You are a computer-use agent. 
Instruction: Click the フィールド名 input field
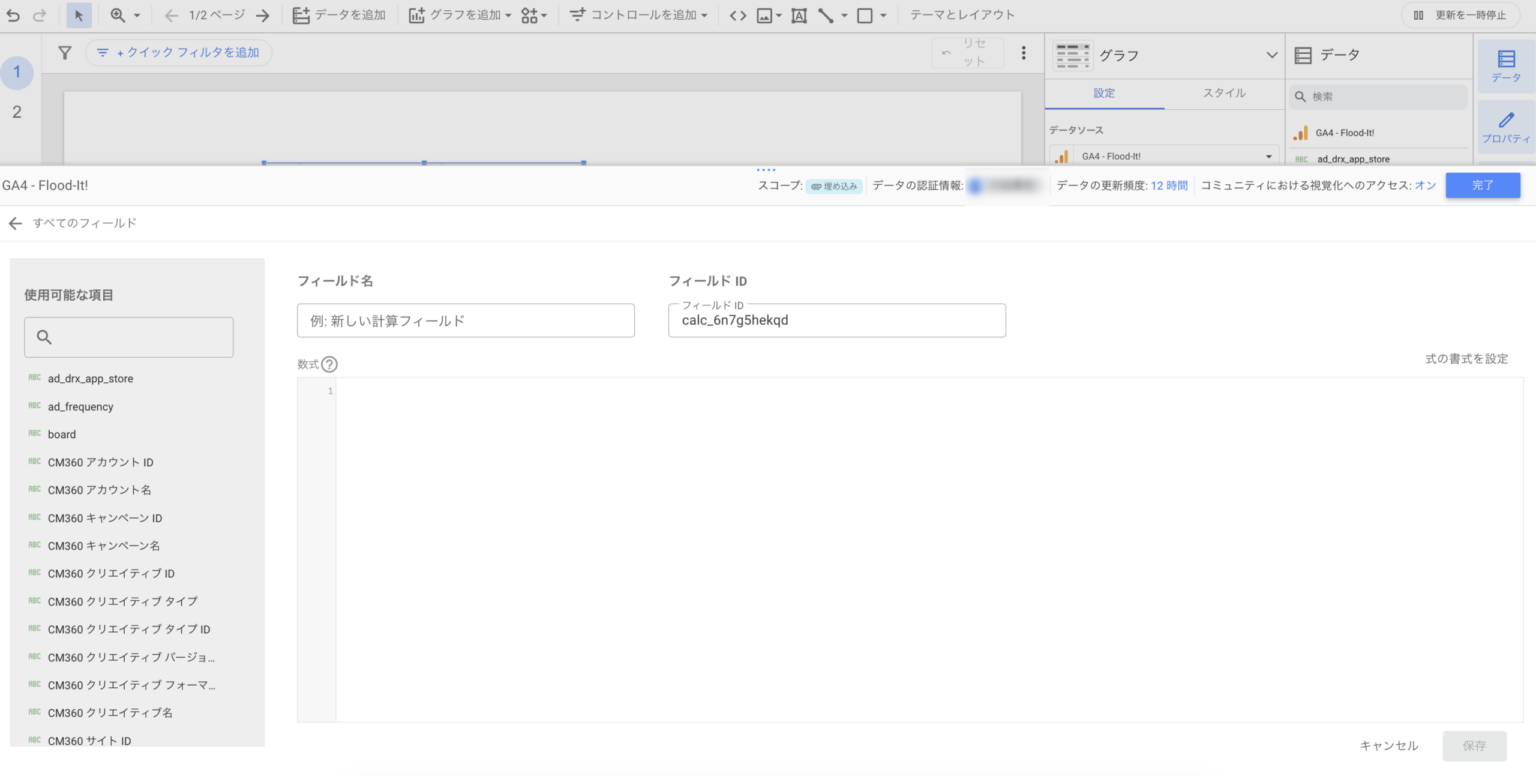coord(466,321)
